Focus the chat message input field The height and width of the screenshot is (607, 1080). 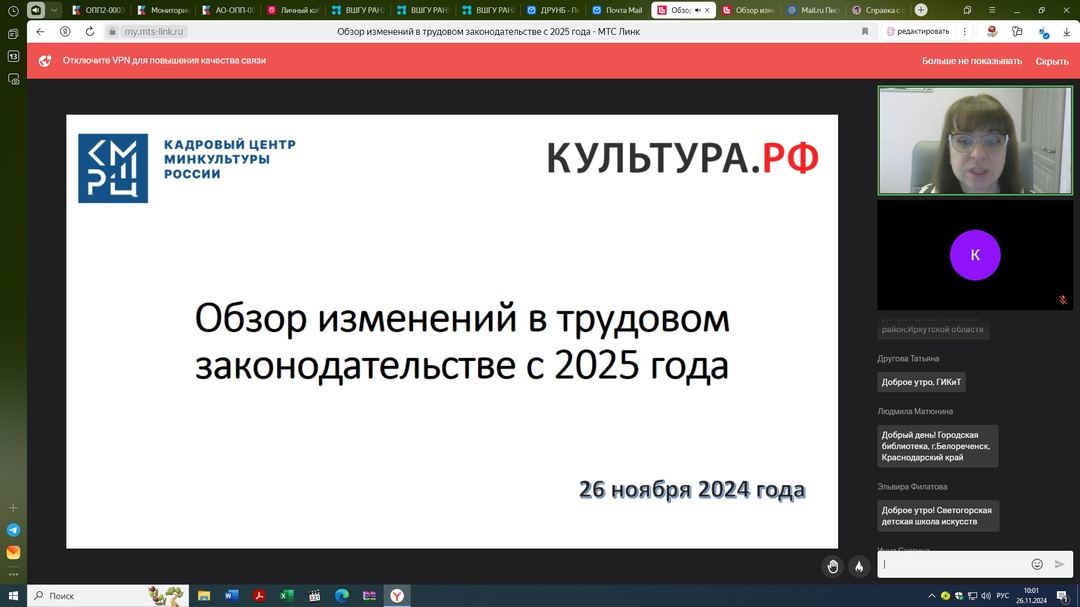click(953, 564)
